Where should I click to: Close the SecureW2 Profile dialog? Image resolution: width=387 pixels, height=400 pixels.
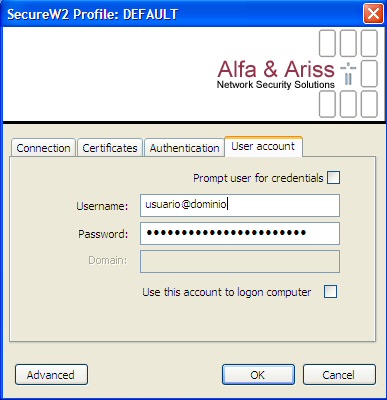click(373, 14)
